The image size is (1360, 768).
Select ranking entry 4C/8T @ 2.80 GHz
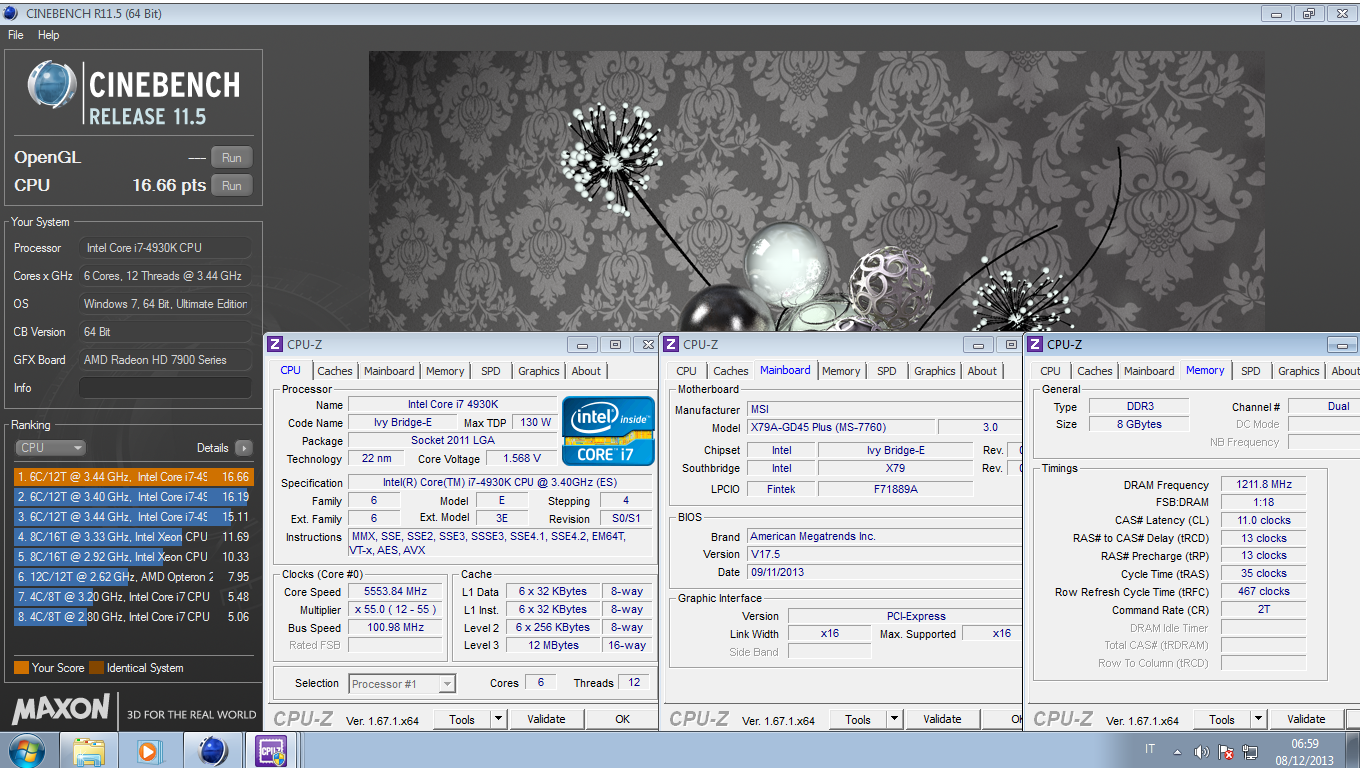pos(134,617)
